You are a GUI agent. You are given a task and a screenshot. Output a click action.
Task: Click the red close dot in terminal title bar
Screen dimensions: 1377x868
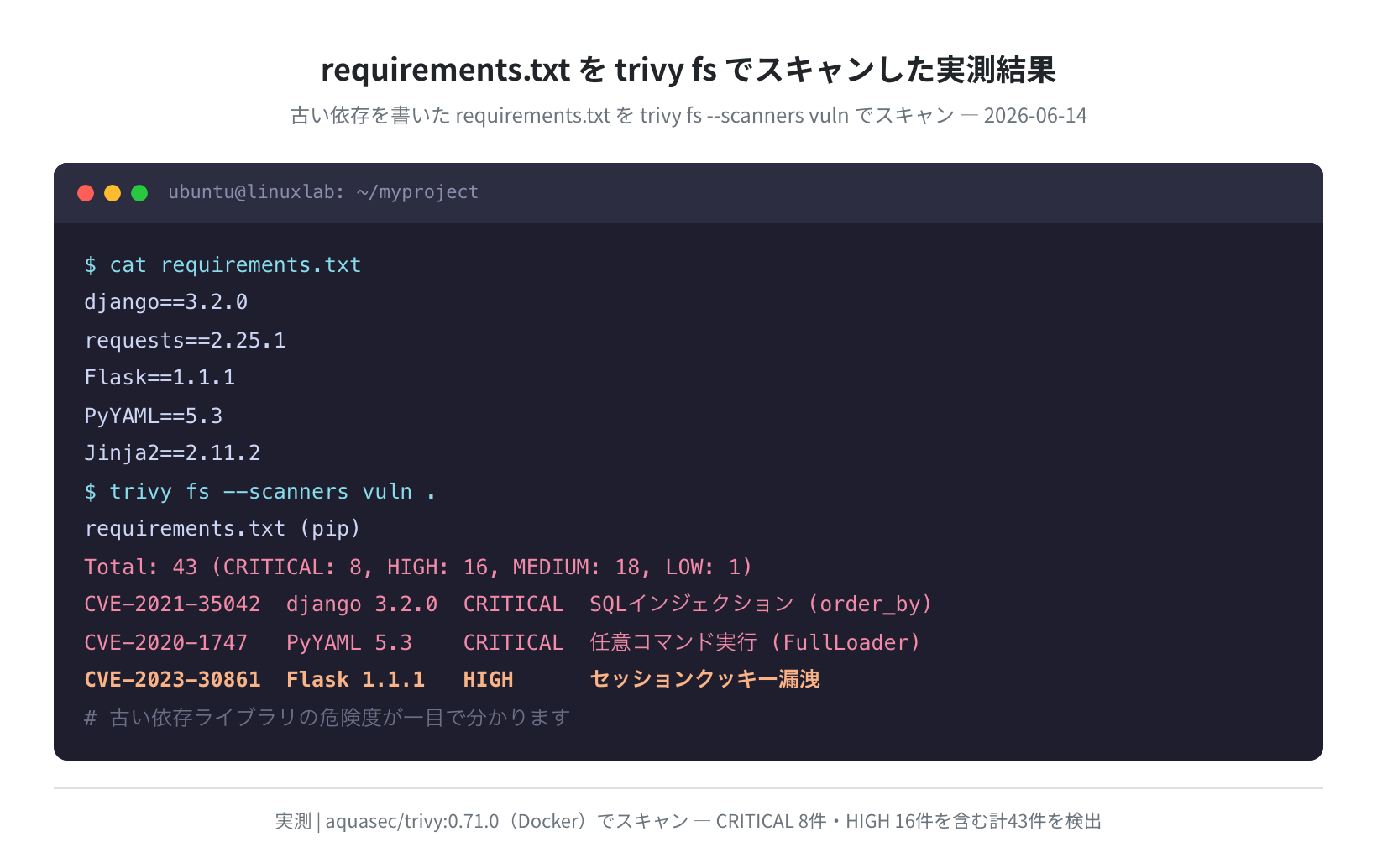(x=86, y=193)
